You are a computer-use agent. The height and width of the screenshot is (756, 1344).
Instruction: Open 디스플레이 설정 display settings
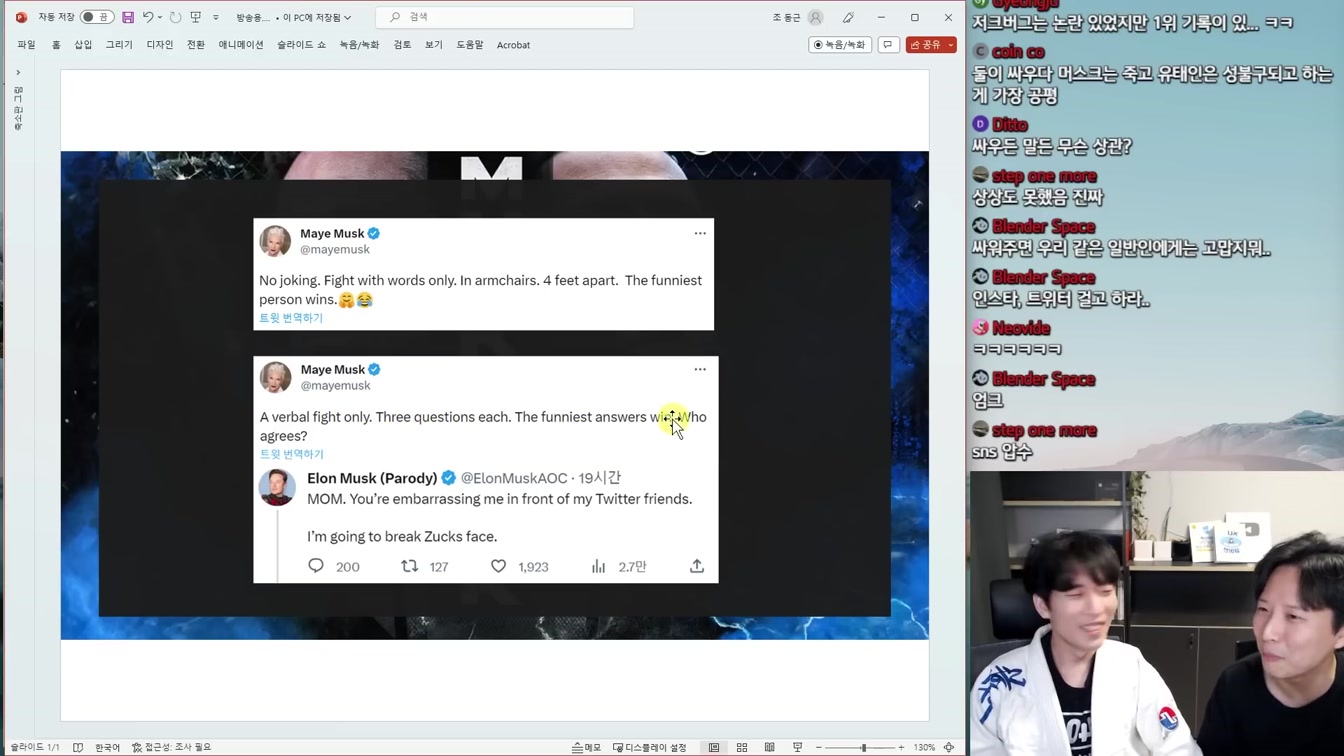point(650,747)
